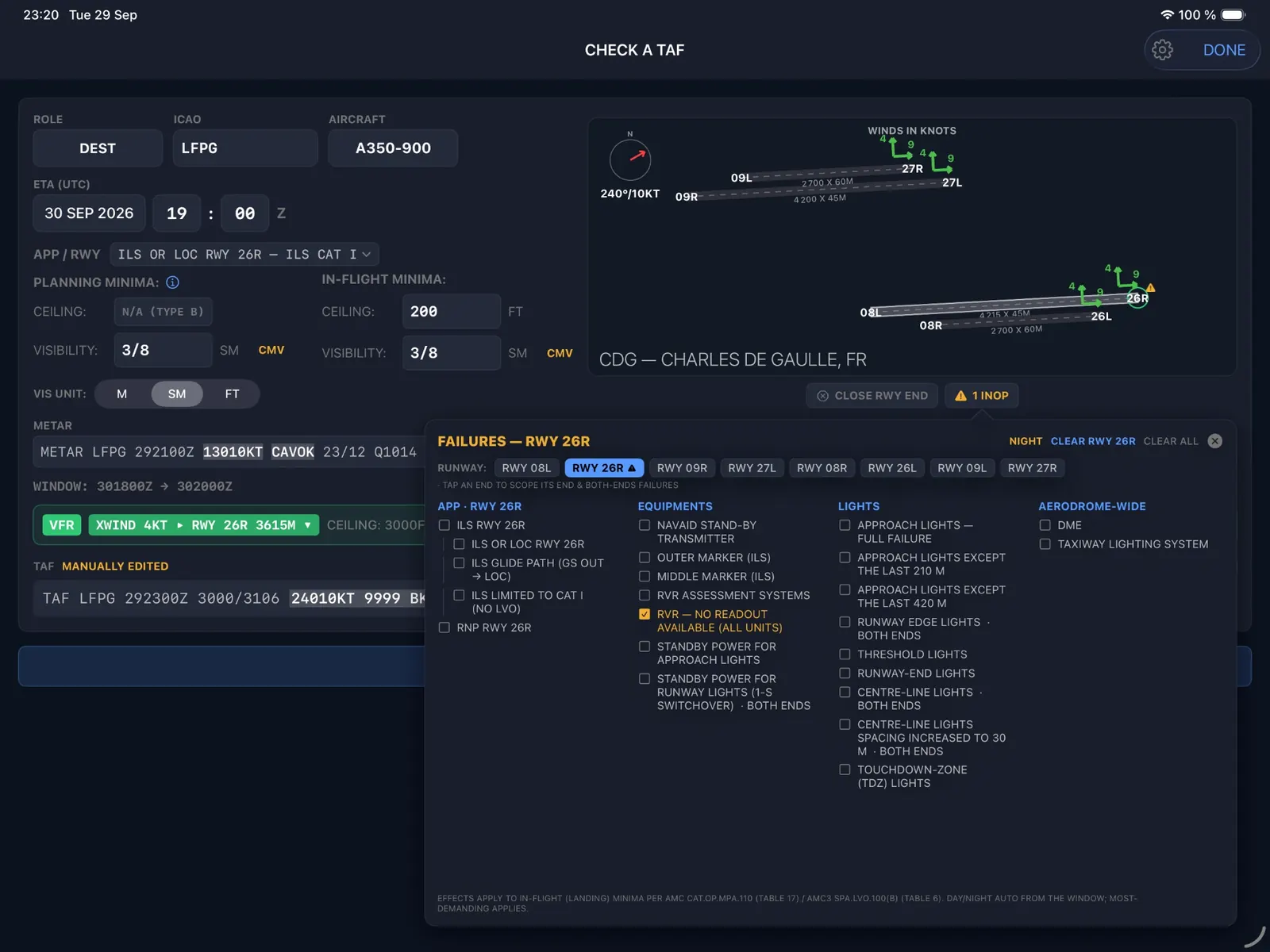Tap the VFR status badge
Screen dimensions: 1270x952
pyautogui.click(x=61, y=525)
